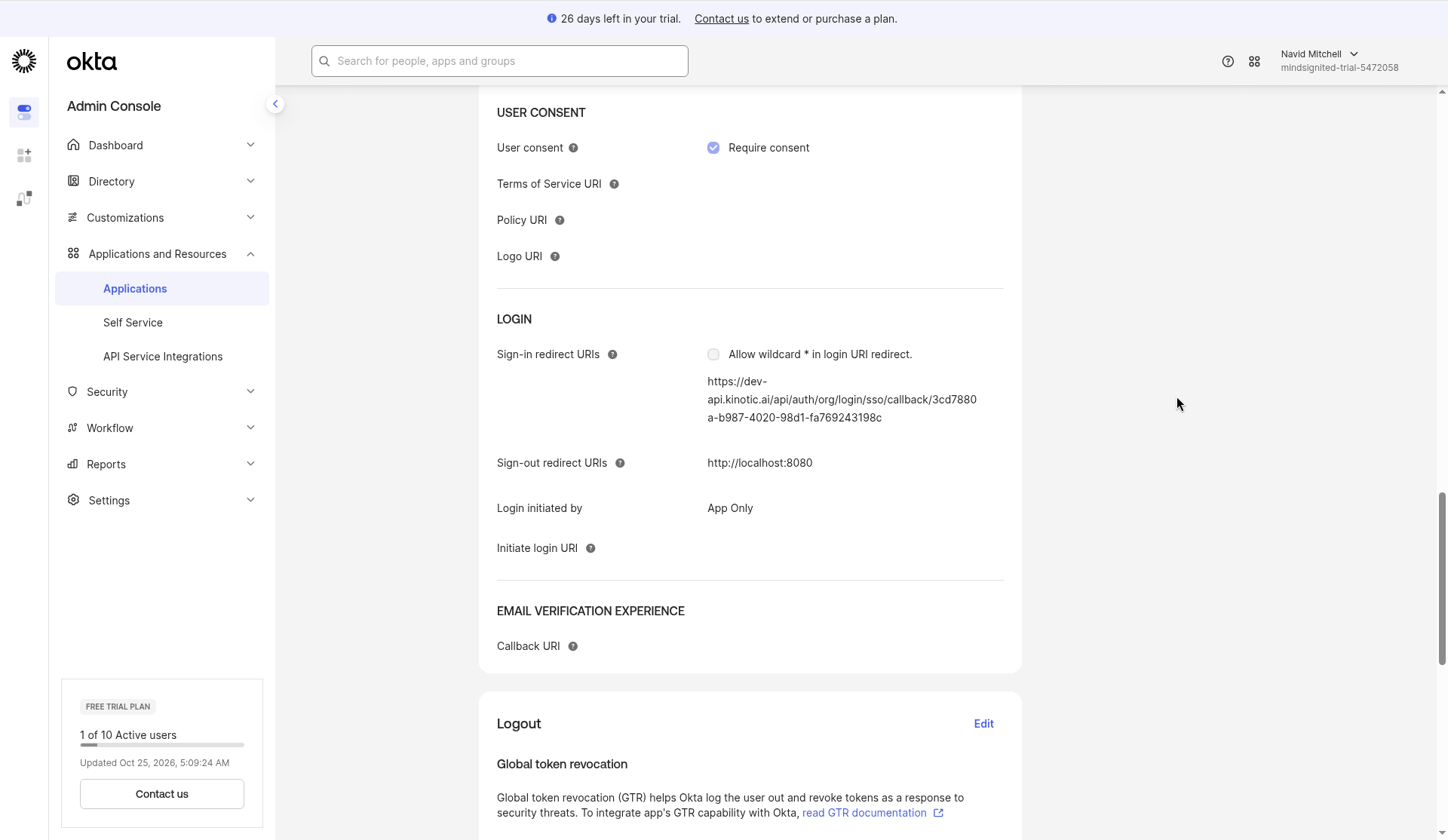Click the okta wordmark logo
Image resolution: width=1448 pixels, height=840 pixels.
click(x=92, y=61)
